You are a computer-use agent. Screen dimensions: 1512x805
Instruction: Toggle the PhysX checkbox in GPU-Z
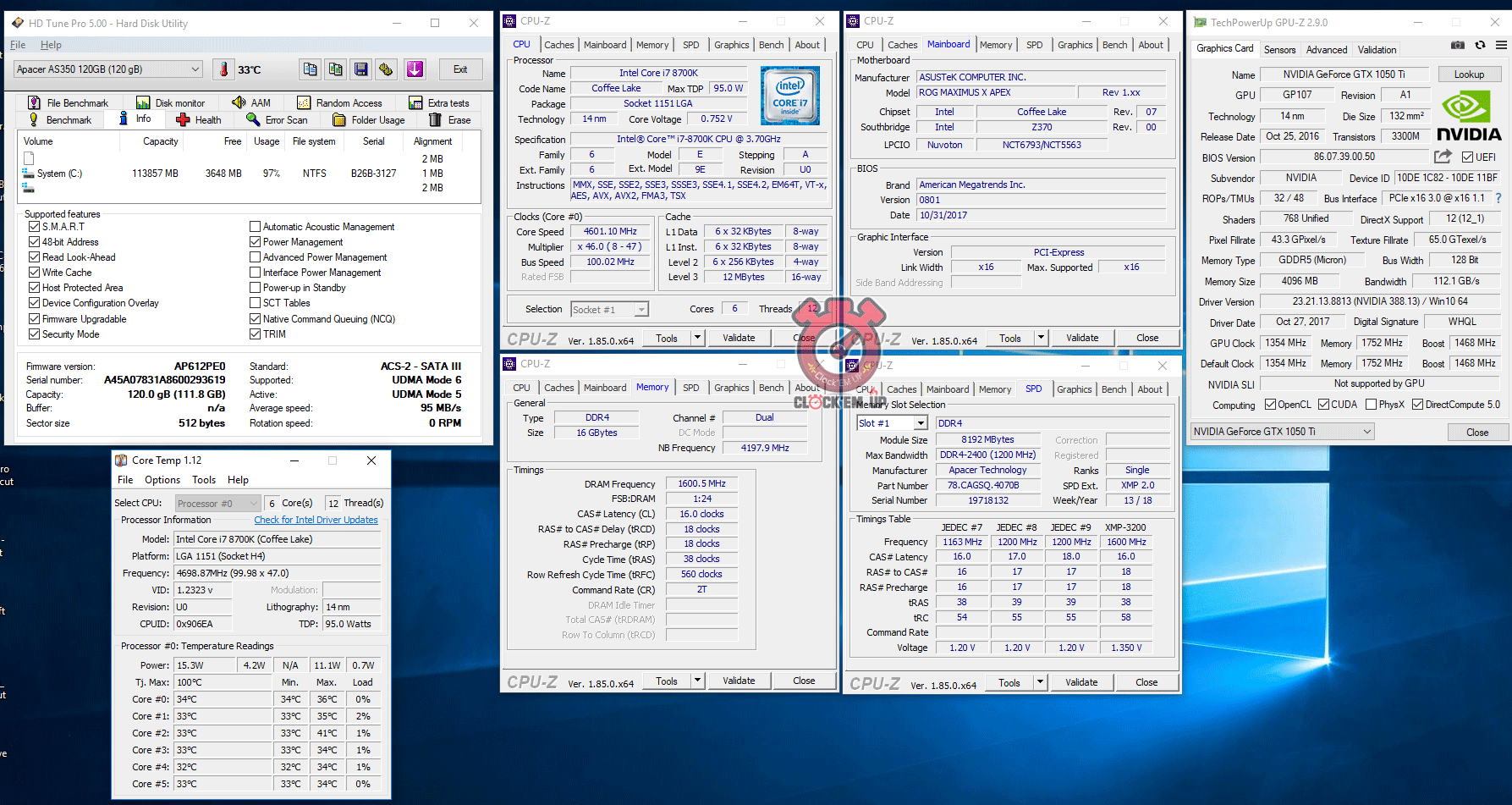coord(1372,405)
